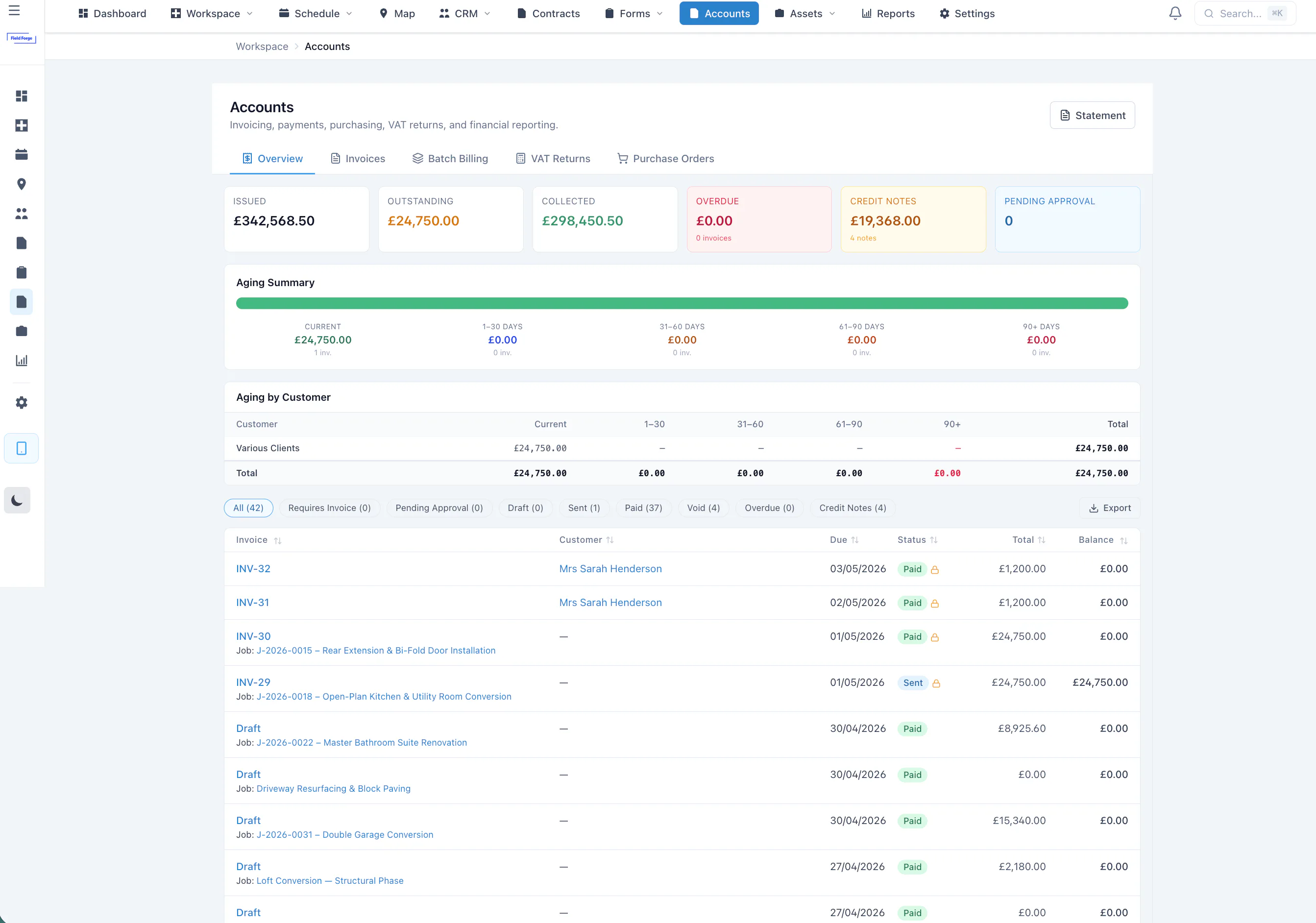Select Void (4) filter chip
1316x923 pixels.
point(703,508)
